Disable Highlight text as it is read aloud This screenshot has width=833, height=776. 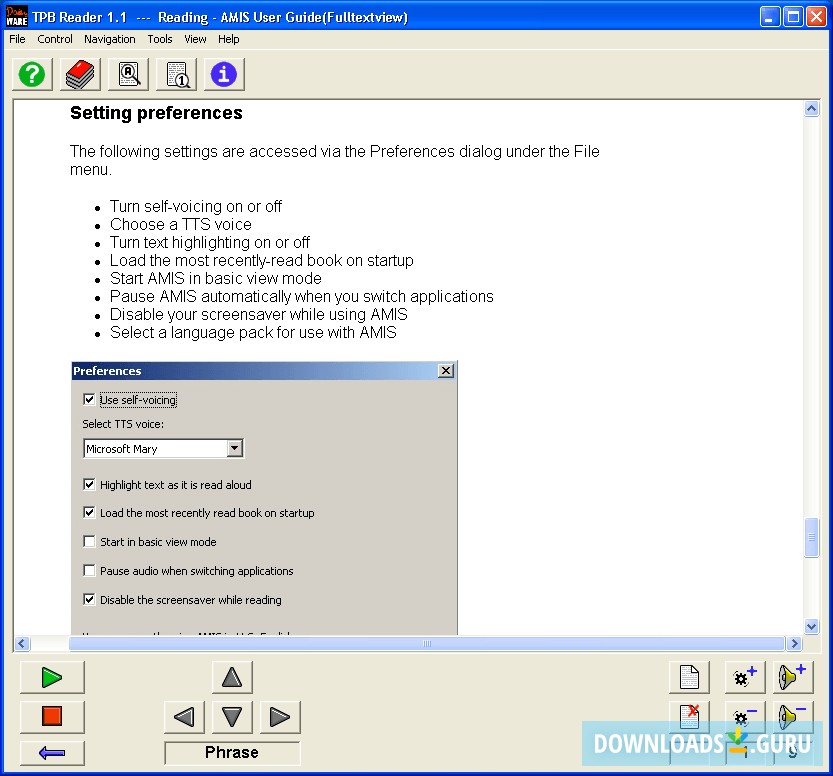pyautogui.click(x=89, y=484)
